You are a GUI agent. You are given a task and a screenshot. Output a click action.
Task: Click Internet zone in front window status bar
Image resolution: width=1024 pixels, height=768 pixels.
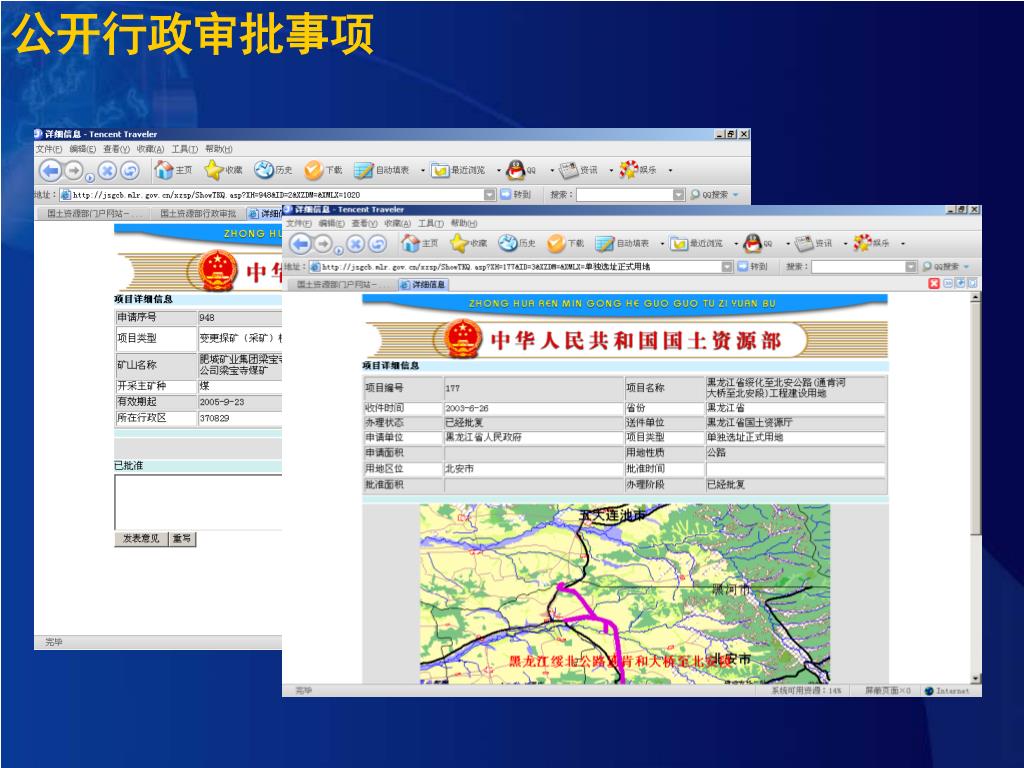point(947,691)
